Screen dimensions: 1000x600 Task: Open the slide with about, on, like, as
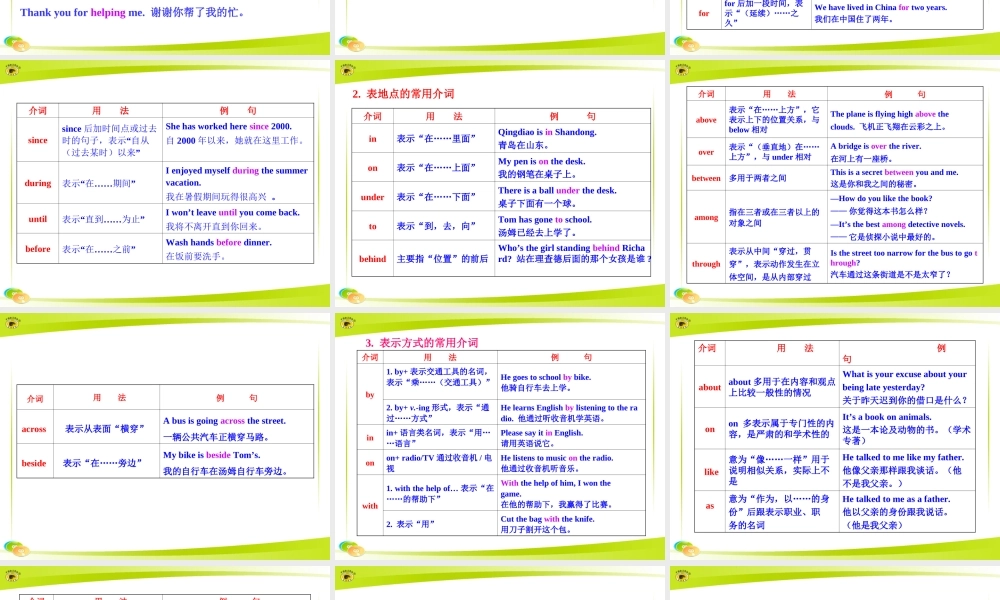pos(835,436)
